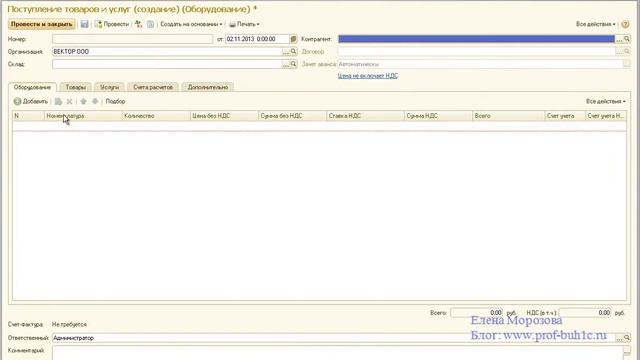Viewport: 640px width, 360px height.
Task: Switch to the Дополнительно tab
Action: point(208,87)
